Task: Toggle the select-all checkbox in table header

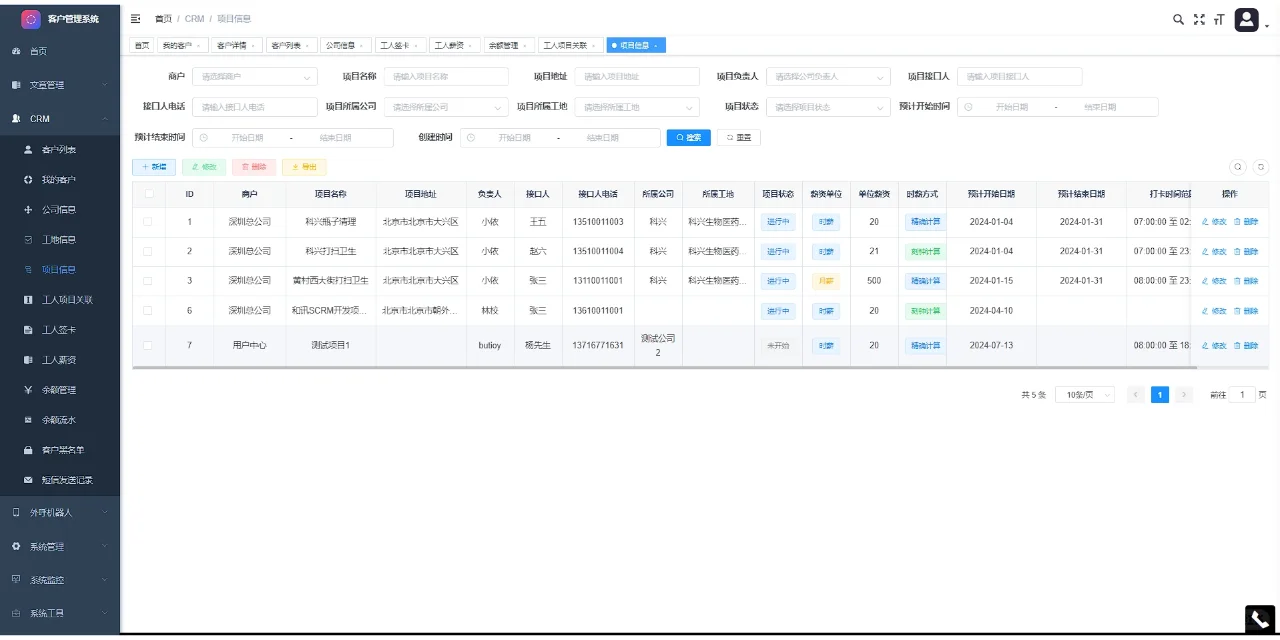Action: (x=147, y=194)
